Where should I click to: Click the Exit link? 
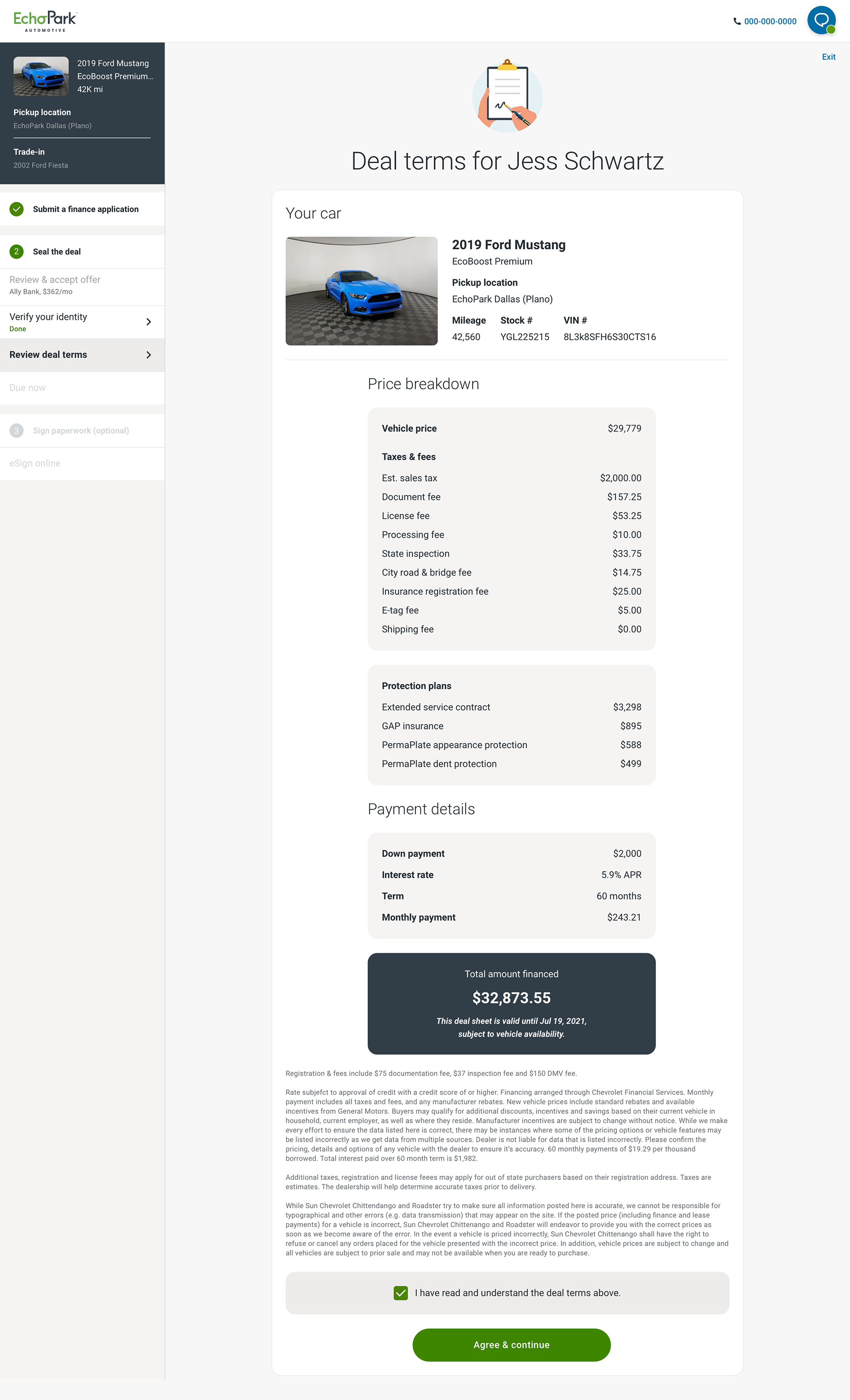(x=828, y=57)
